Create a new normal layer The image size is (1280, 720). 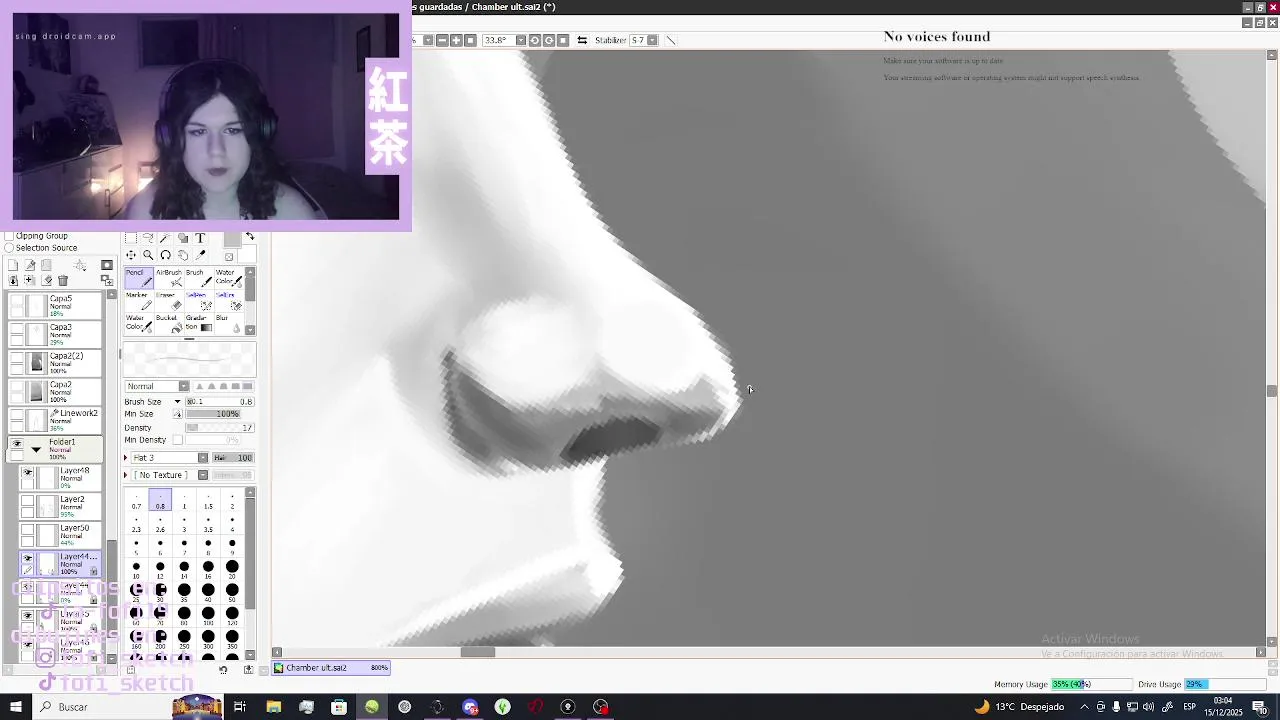coord(13,265)
